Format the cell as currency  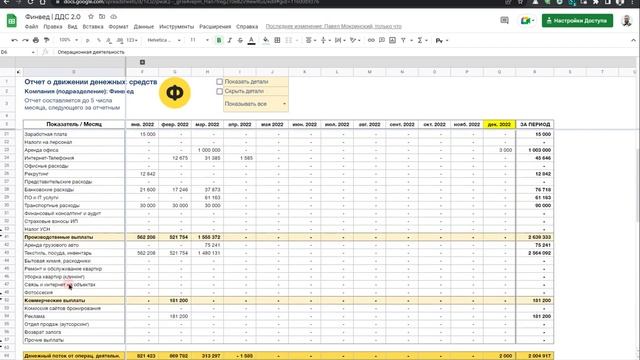click(x=88, y=40)
